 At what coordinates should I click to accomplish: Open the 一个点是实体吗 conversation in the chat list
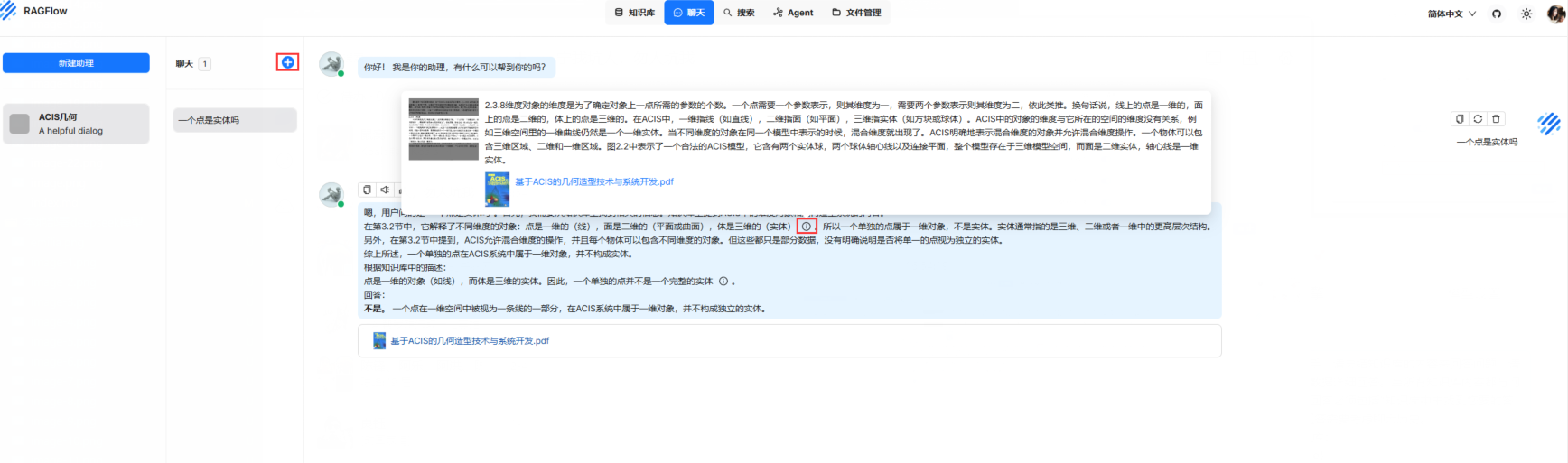tap(235, 120)
